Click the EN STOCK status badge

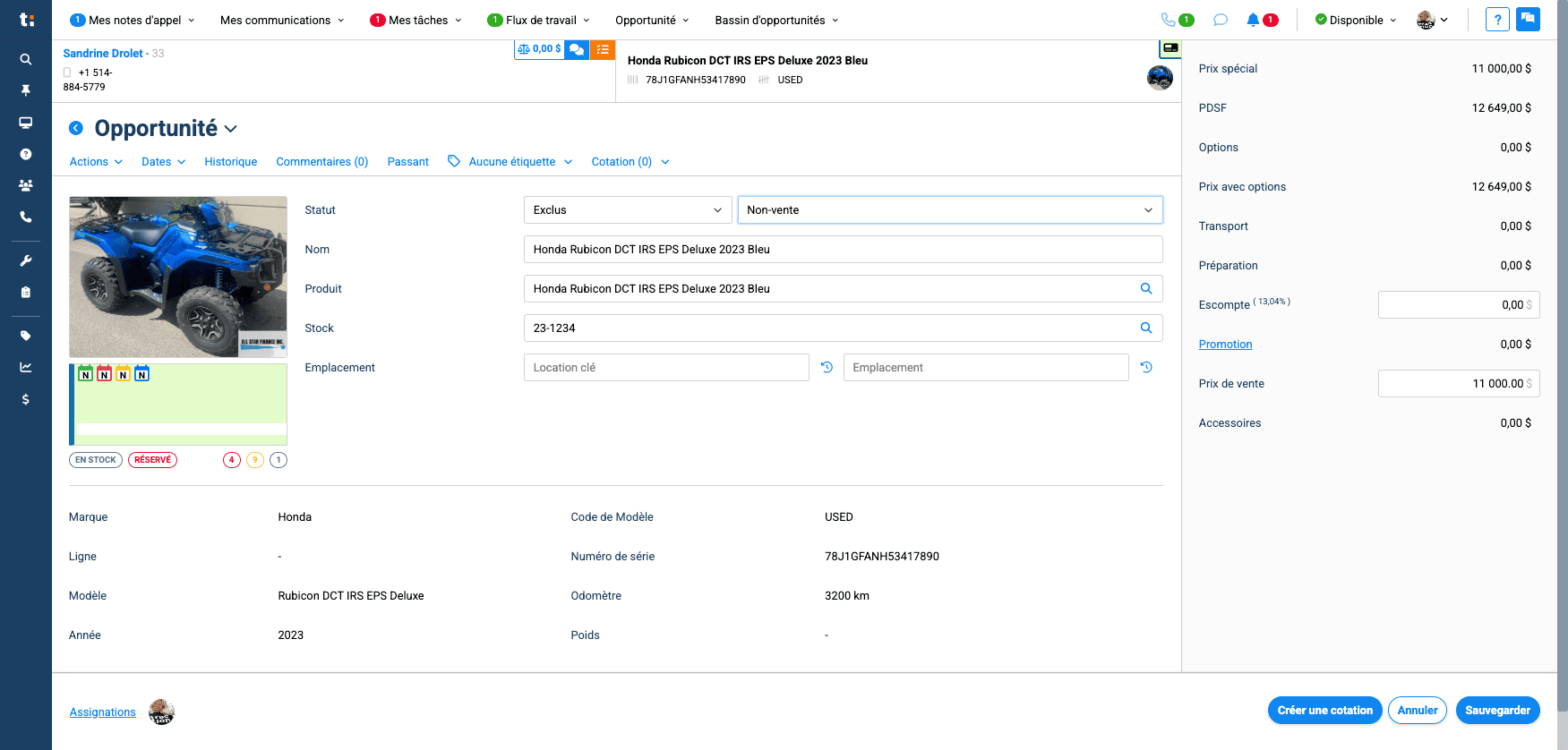coord(96,460)
